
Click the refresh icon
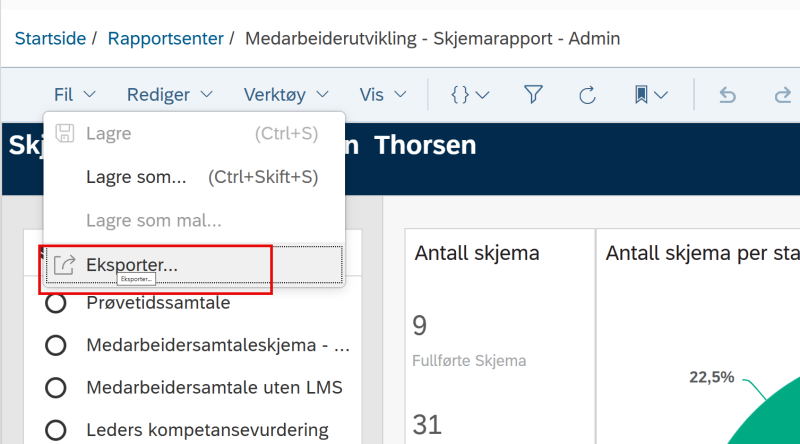587,95
